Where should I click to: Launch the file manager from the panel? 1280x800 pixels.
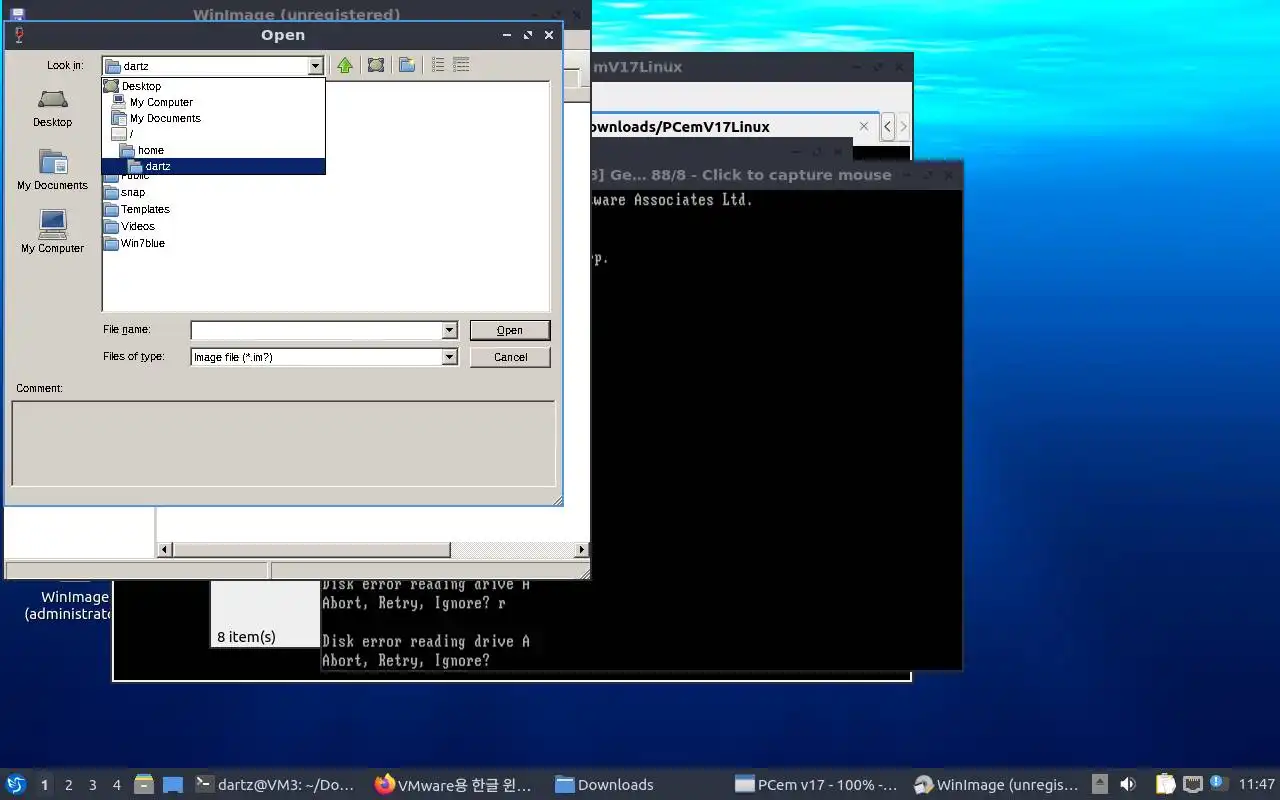pyautogui.click(x=144, y=784)
